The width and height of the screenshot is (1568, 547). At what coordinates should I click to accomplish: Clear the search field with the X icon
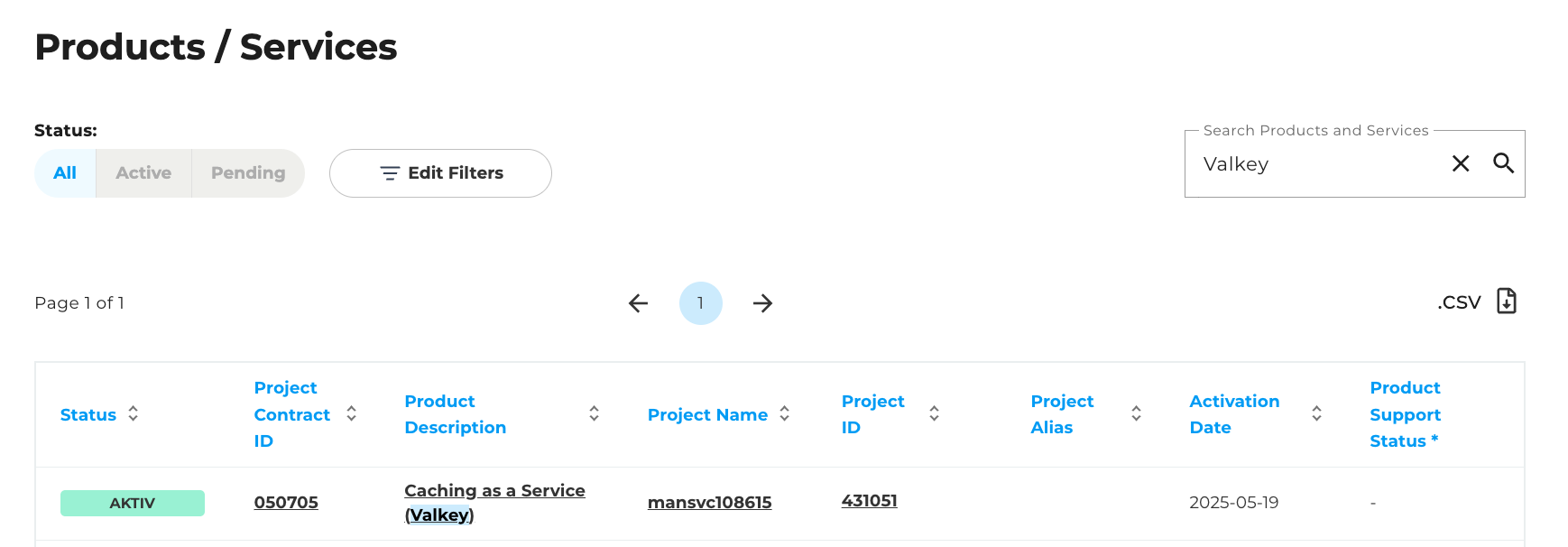pos(1461,163)
